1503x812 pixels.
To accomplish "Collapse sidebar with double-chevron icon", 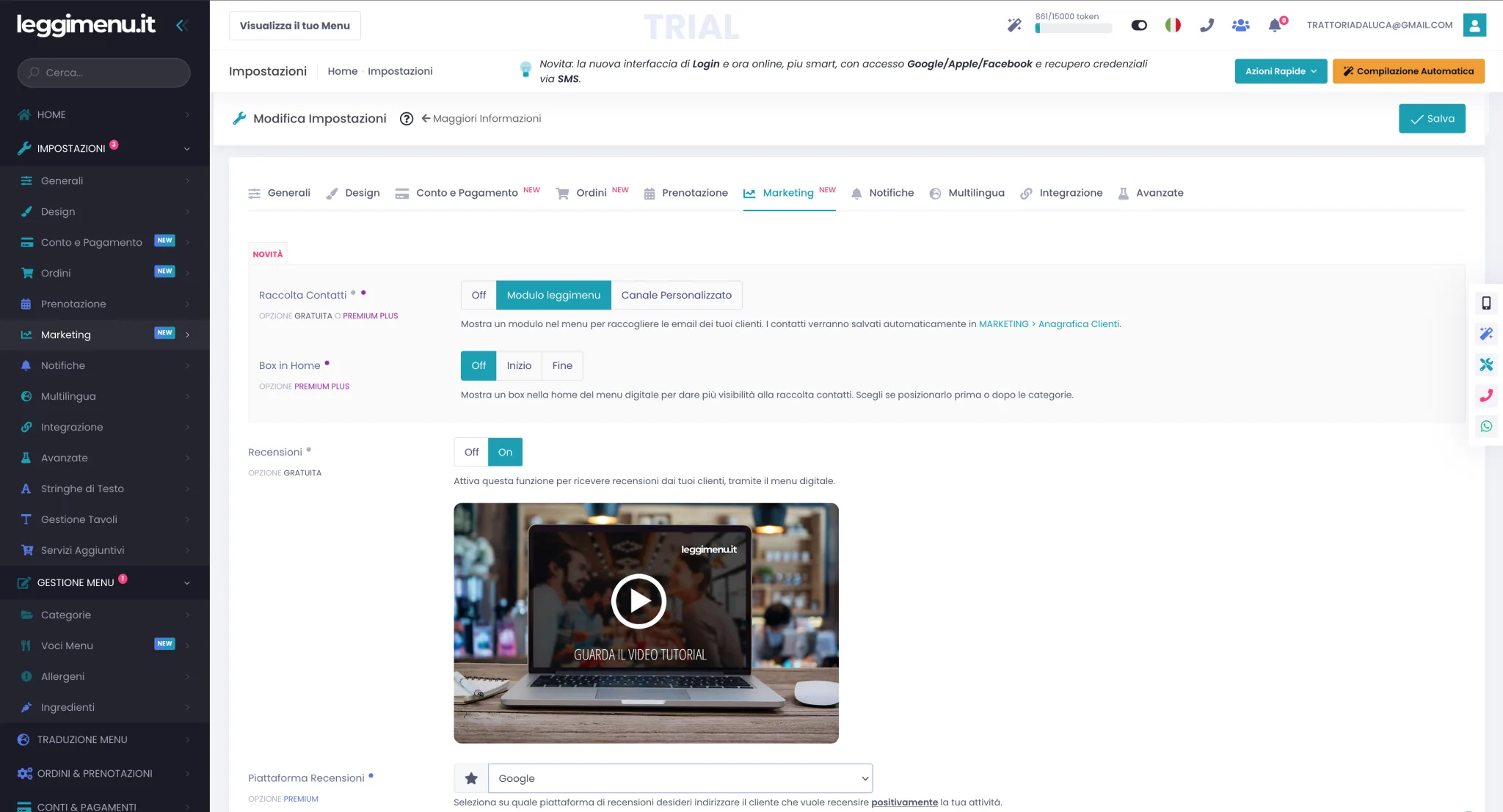I will 182,25.
